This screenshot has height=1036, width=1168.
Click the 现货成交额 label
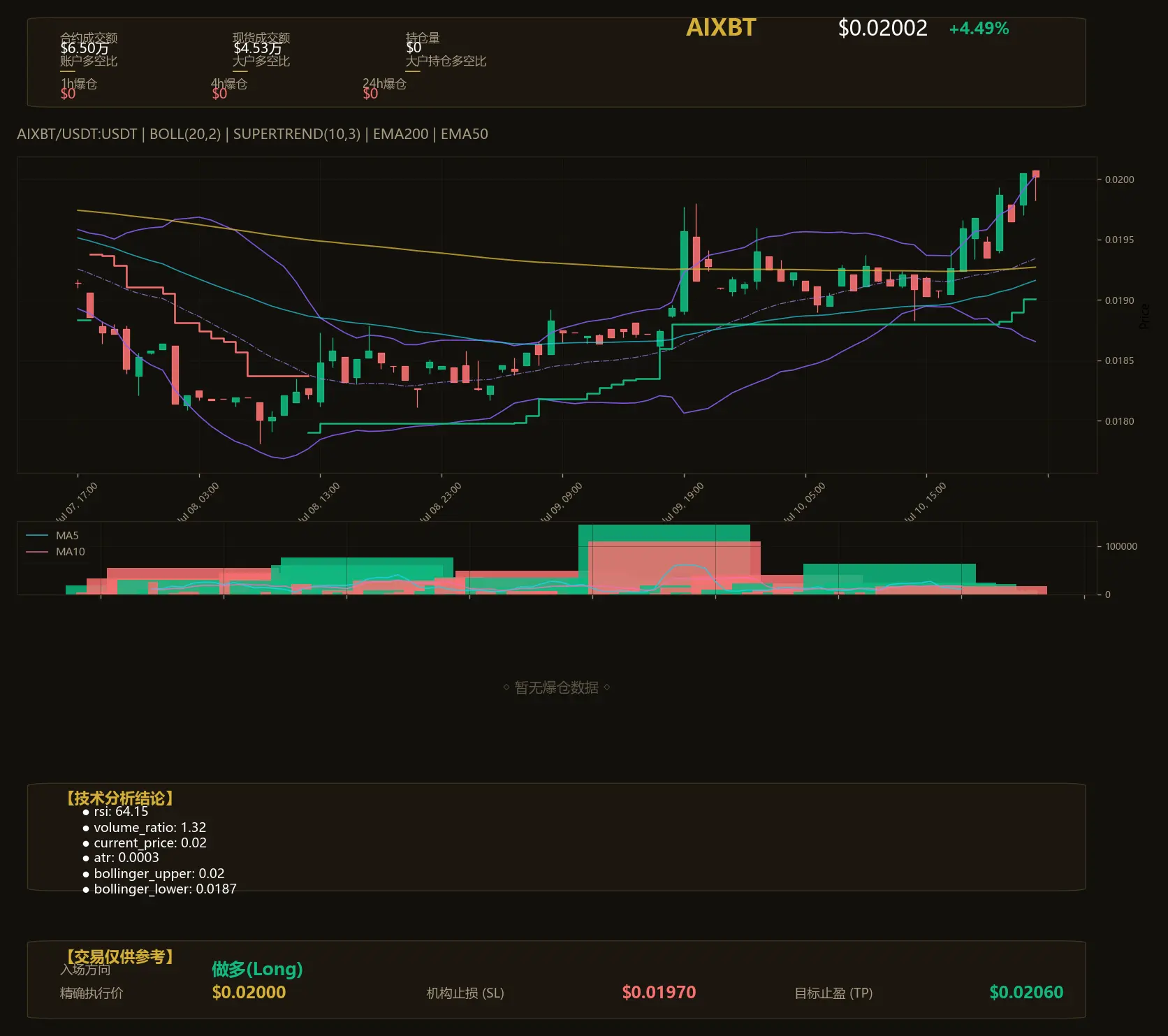point(261,38)
